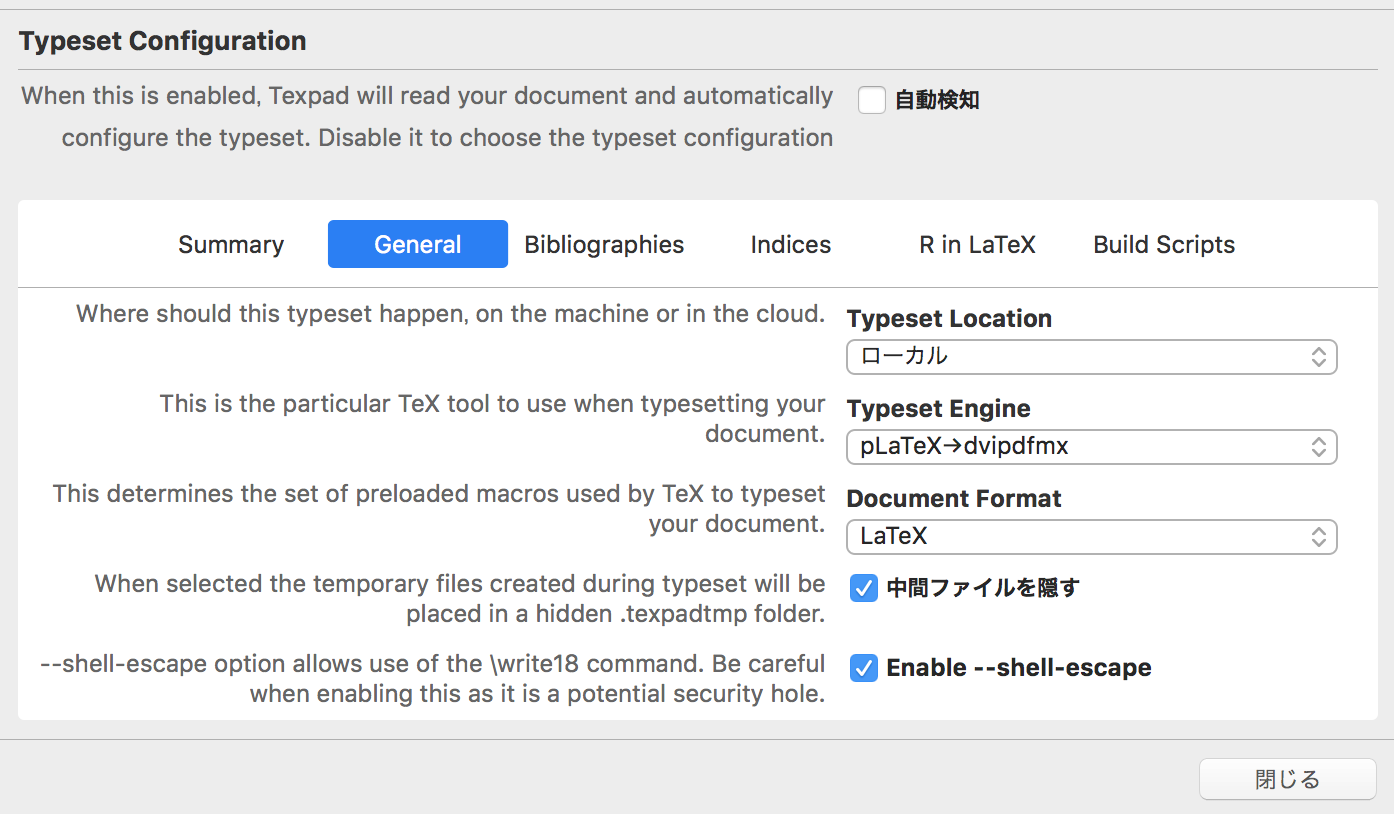Click the description starting 'Where should this typeset happen'
Image resolution: width=1394 pixels, height=814 pixels.
[x=451, y=314]
